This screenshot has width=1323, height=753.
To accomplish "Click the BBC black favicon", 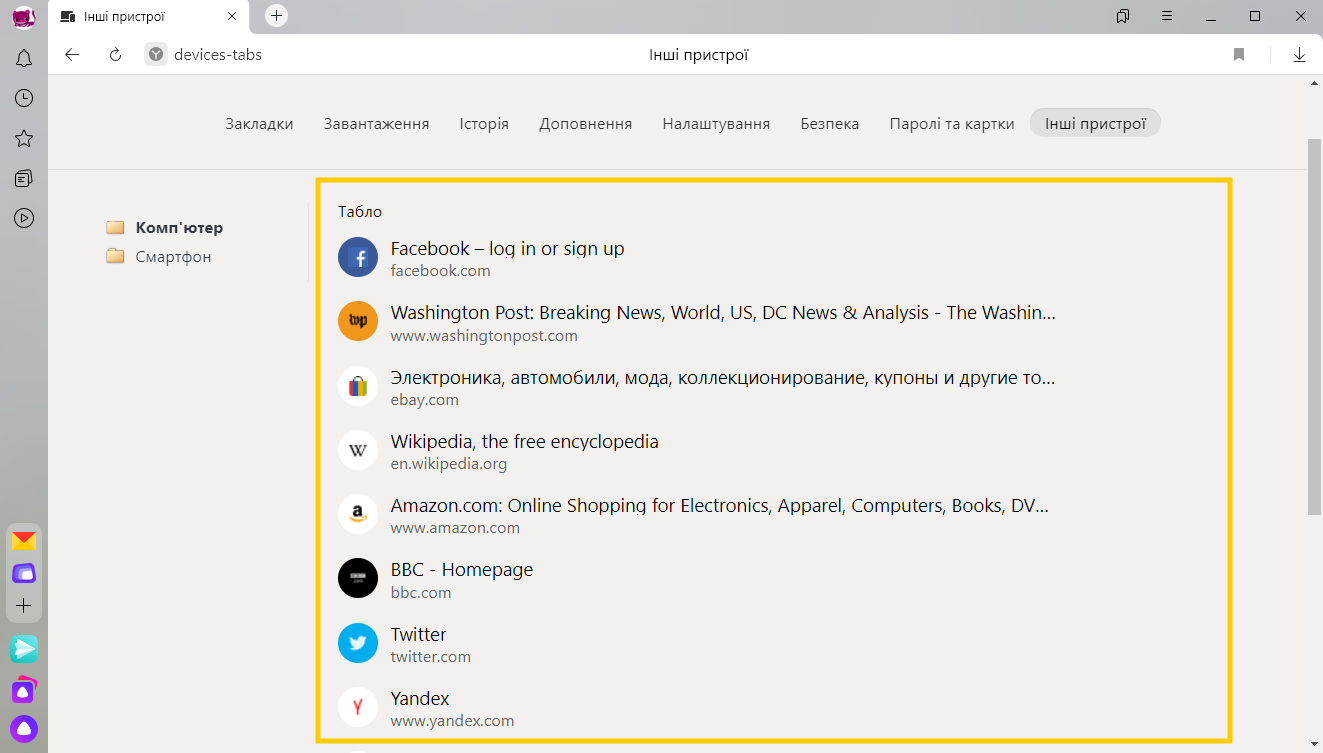I will tap(358, 578).
